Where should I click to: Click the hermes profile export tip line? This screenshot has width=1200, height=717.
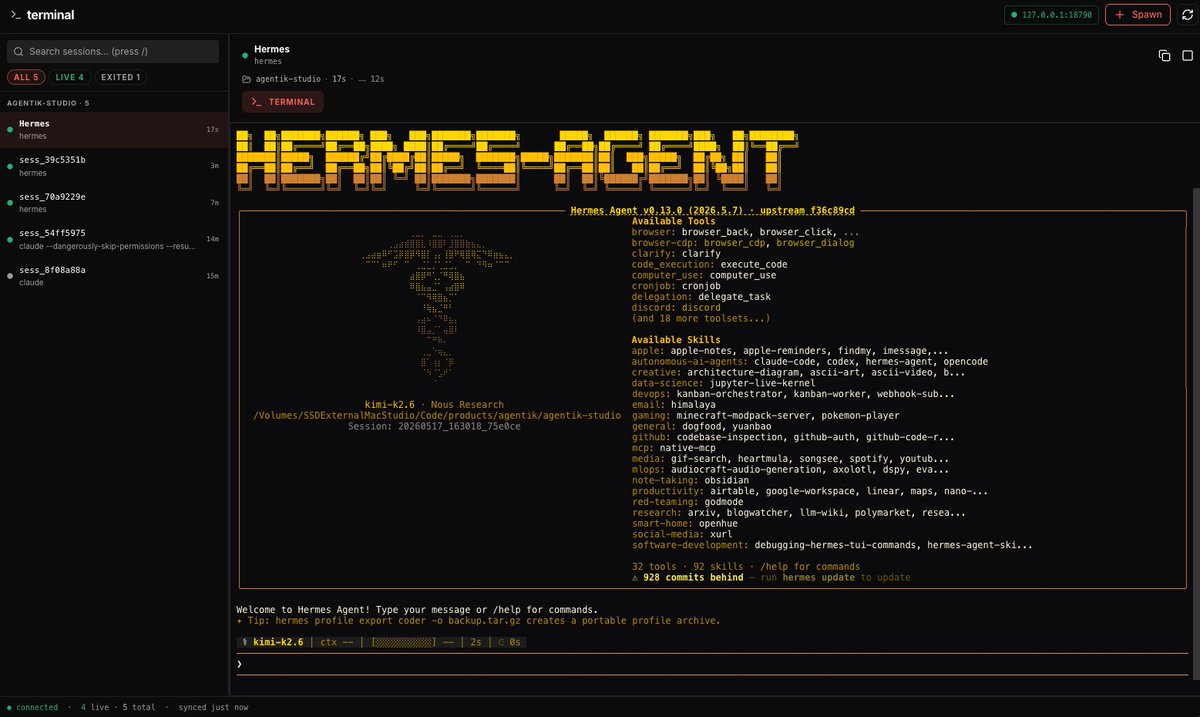[x=478, y=621]
